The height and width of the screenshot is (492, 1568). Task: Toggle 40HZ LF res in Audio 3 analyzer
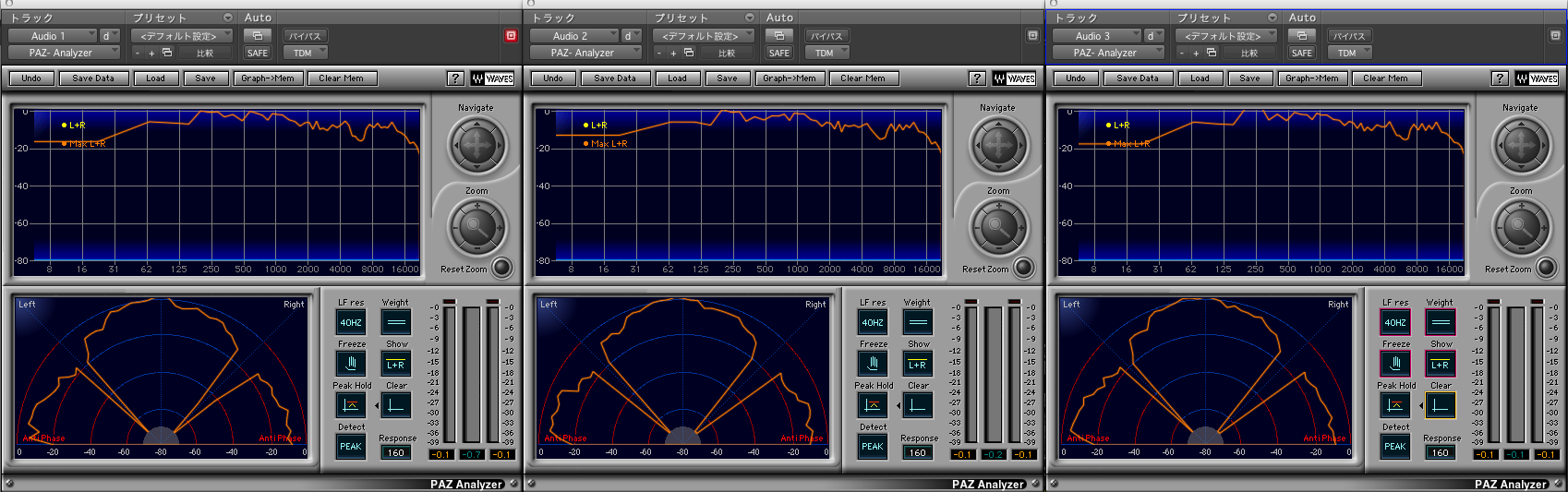[1395, 321]
